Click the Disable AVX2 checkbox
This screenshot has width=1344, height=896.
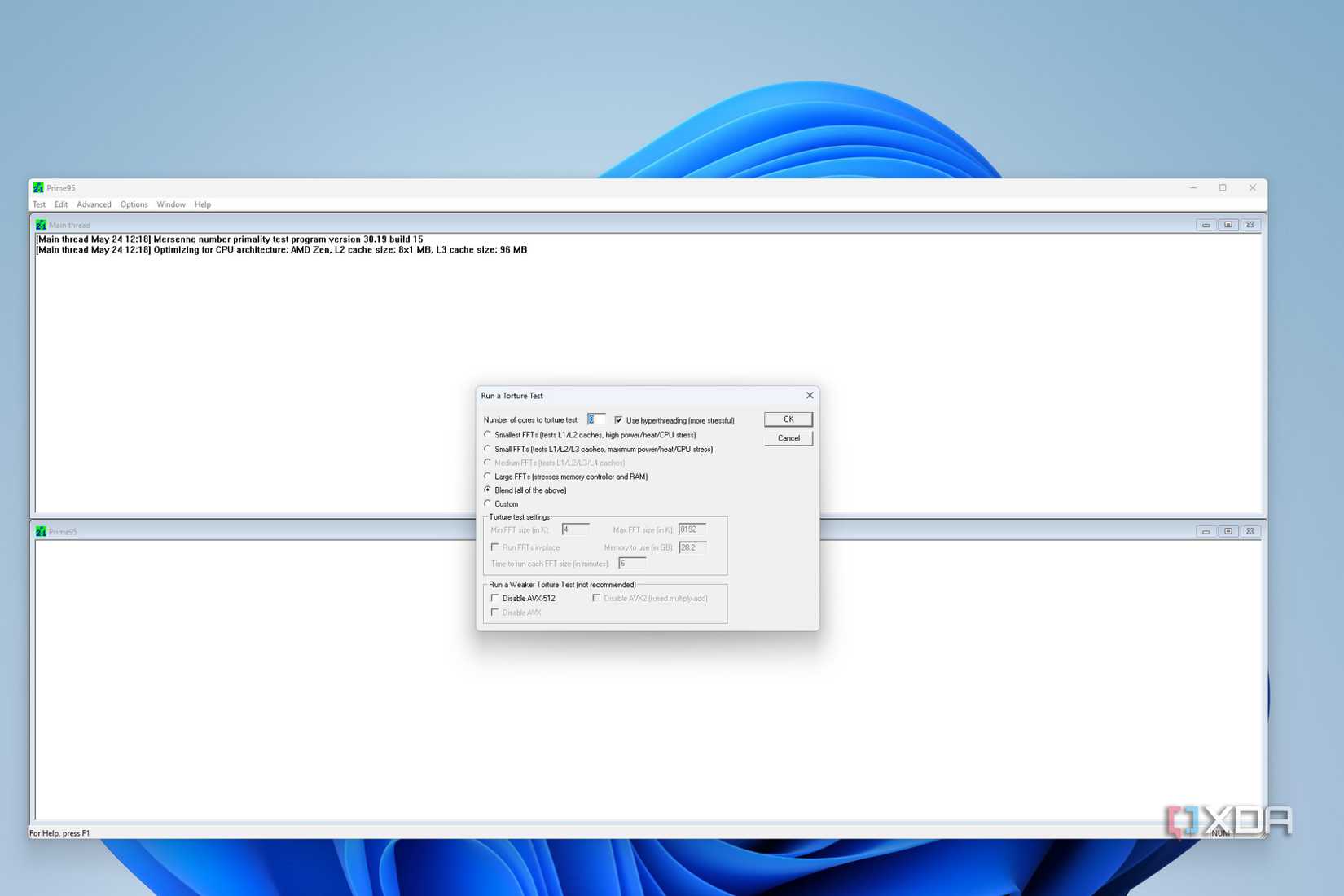(x=596, y=598)
